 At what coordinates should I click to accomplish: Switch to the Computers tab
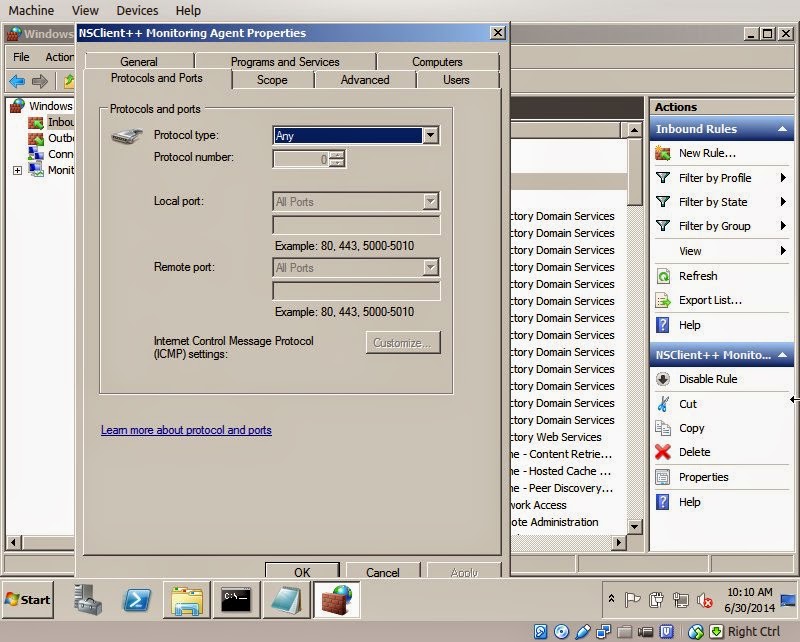pos(437,61)
